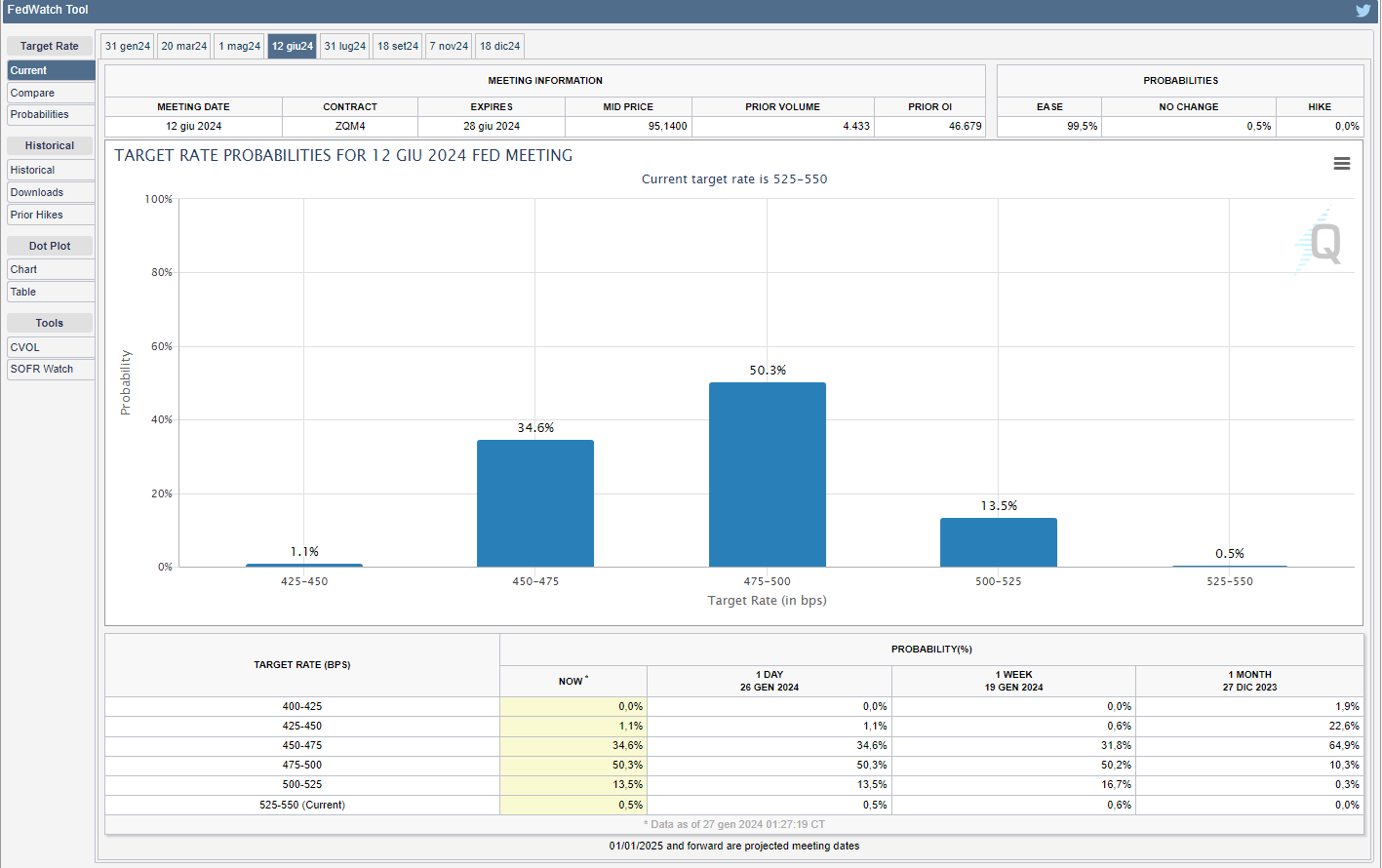Switch to the 20 mar24 meeting tab
Image resolution: width=1382 pixels, height=868 pixels.
184,46
